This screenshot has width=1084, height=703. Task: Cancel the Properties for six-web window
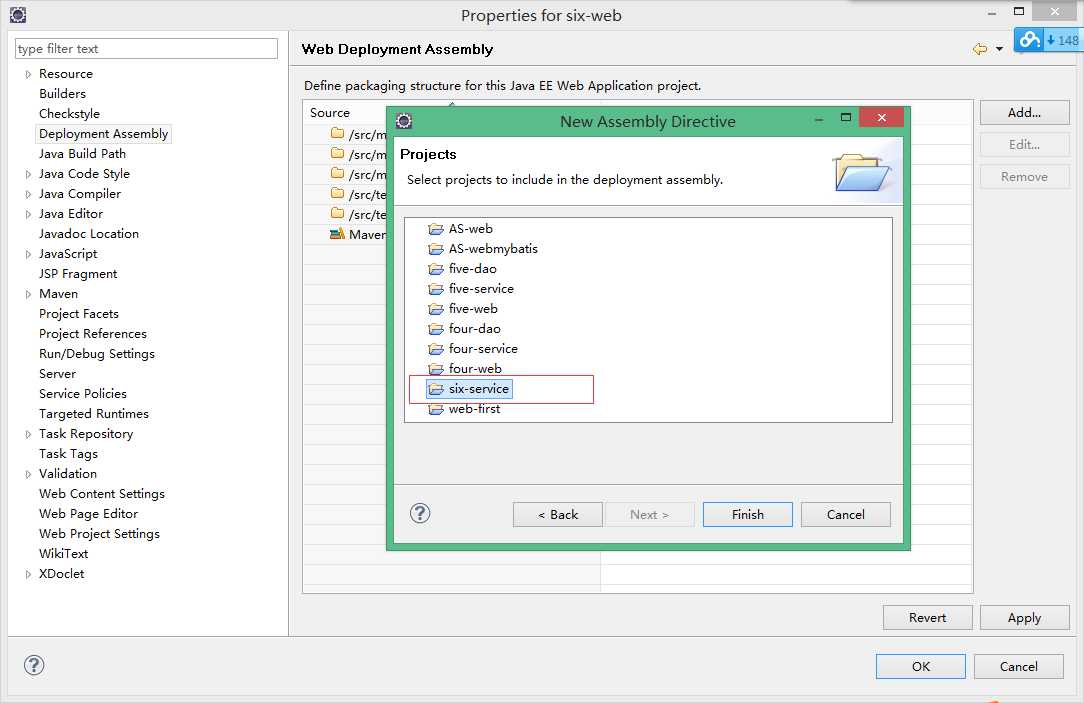point(1019,666)
